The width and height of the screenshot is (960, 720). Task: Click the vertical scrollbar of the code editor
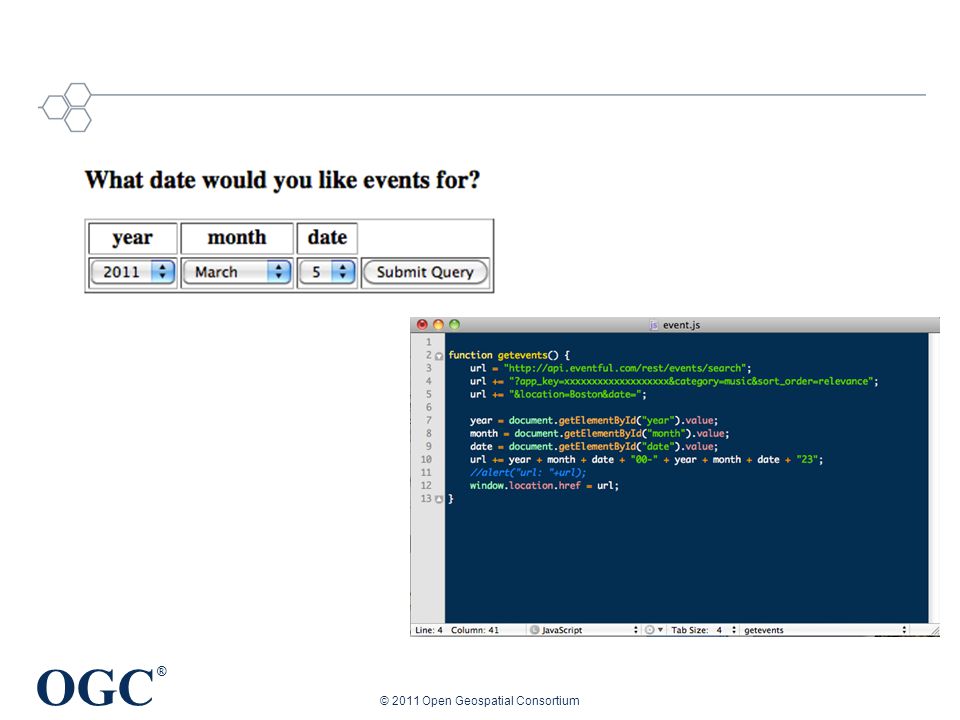pos(934,478)
